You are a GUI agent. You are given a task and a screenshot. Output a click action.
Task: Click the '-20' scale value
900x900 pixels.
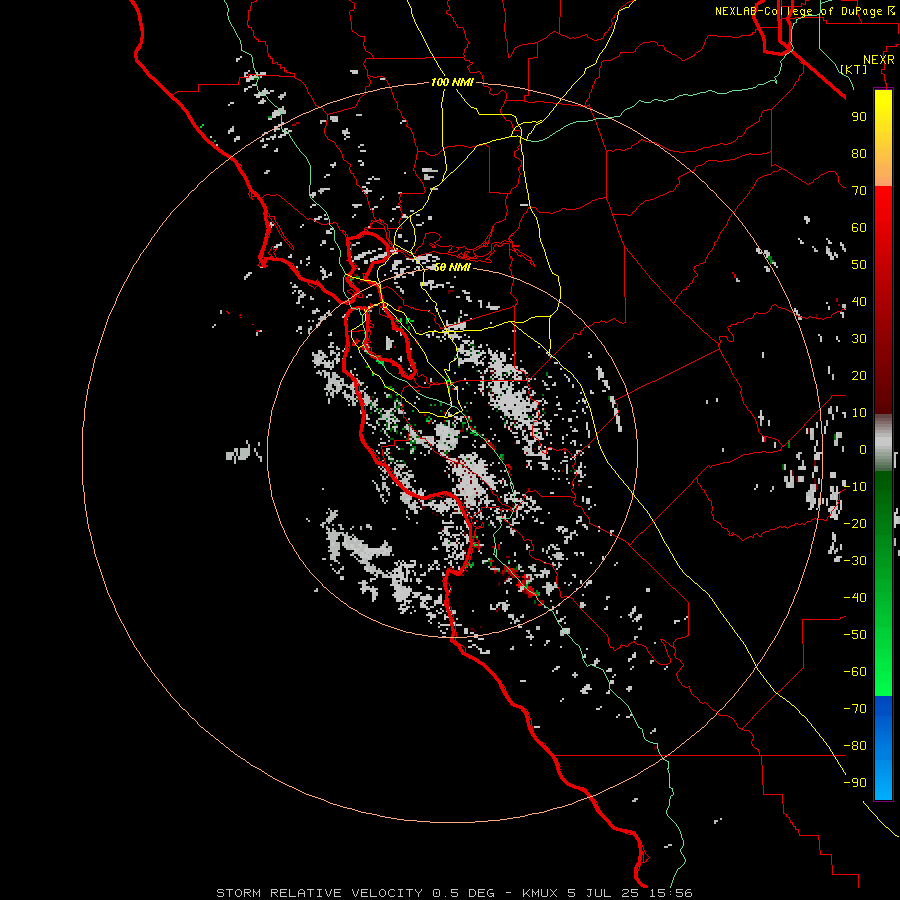pos(855,524)
